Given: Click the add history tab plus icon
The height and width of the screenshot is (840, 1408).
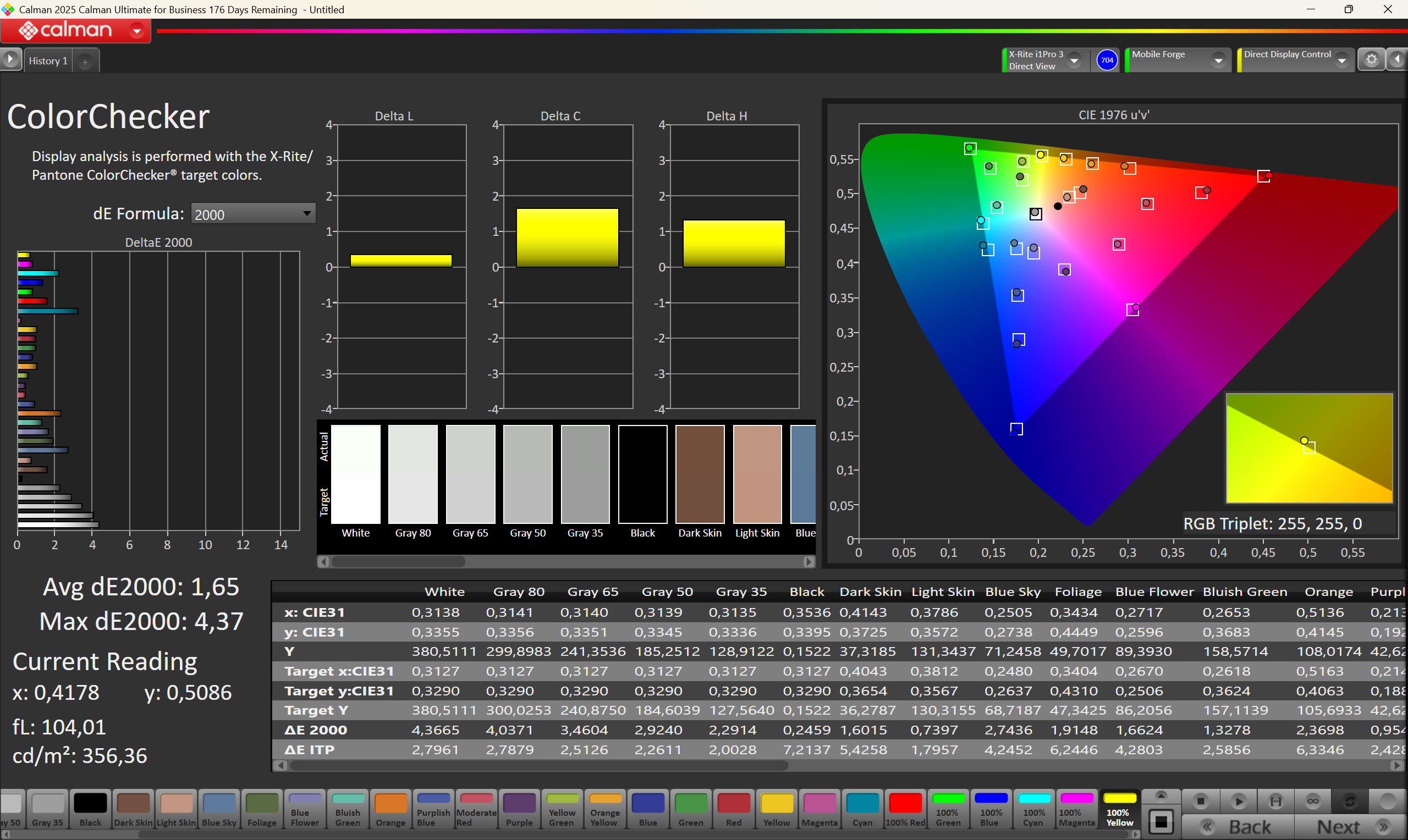Looking at the screenshot, I should (x=85, y=61).
